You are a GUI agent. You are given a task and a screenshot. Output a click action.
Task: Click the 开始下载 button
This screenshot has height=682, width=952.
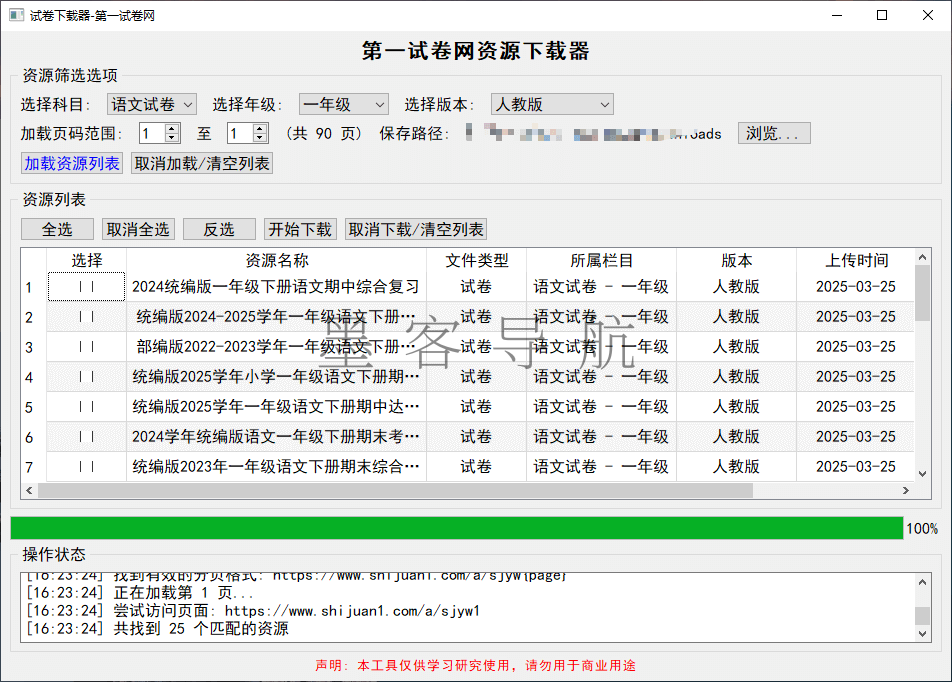tap(300, 229)
